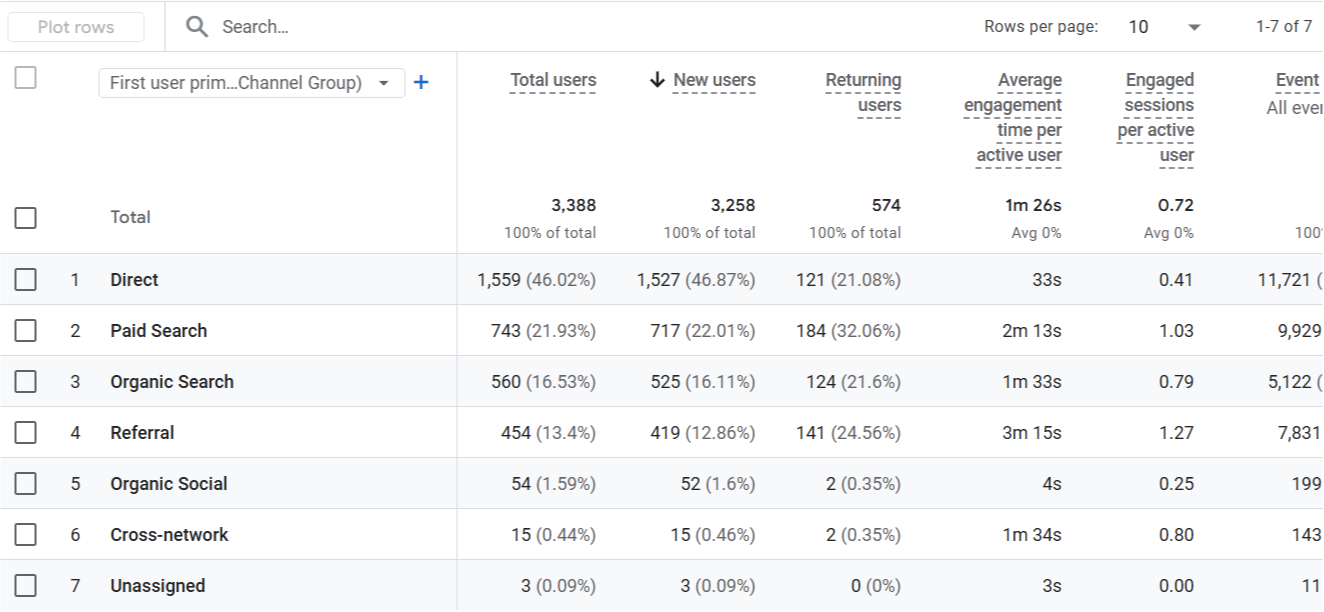
Task: Click the 1,559 (46.02%) total users cell
Action: pos(536,280)
